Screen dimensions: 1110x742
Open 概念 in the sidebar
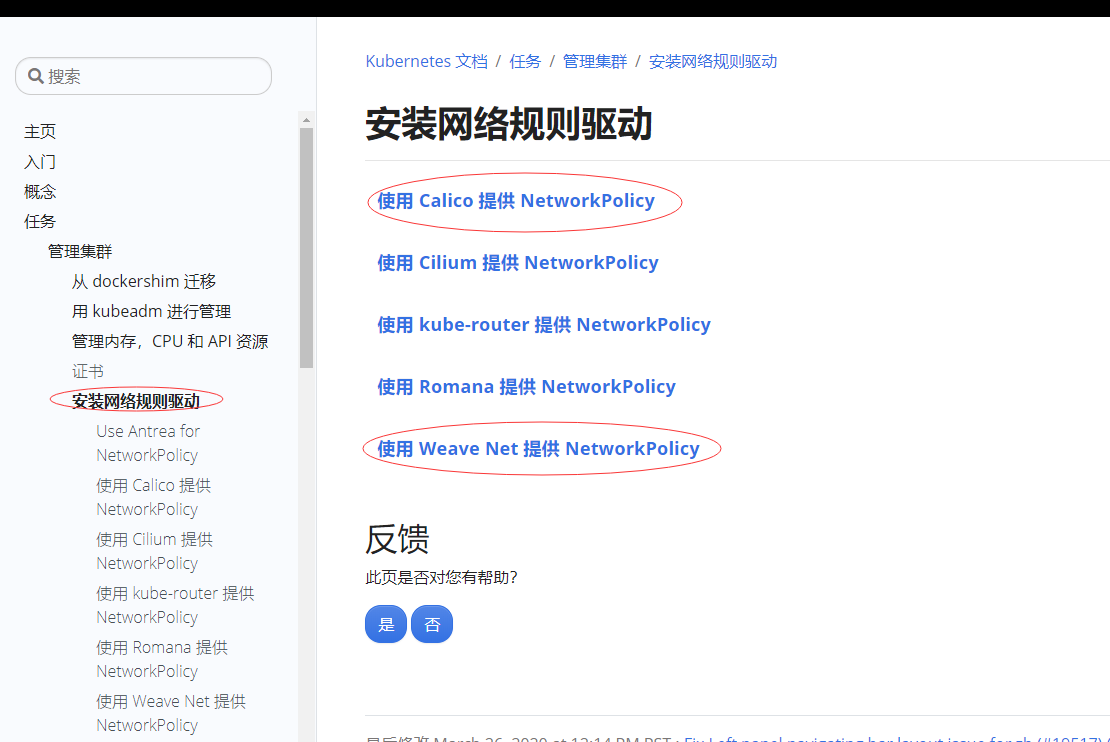pyautogui.click(x=40, y=191)
